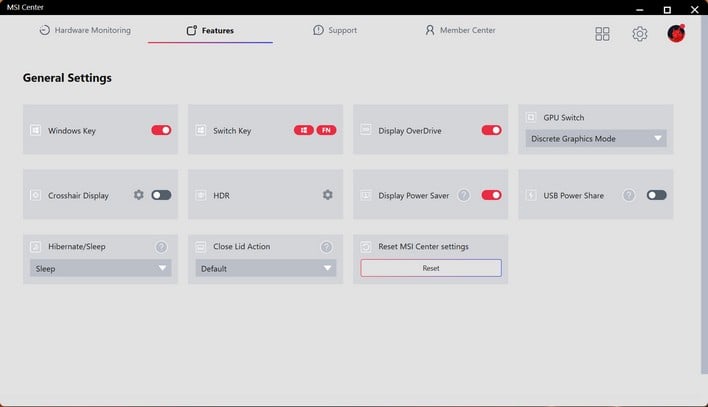Select the Windows logo Switch Key option
This screenshot has height=407, width=708.
(x=304, y=130)
